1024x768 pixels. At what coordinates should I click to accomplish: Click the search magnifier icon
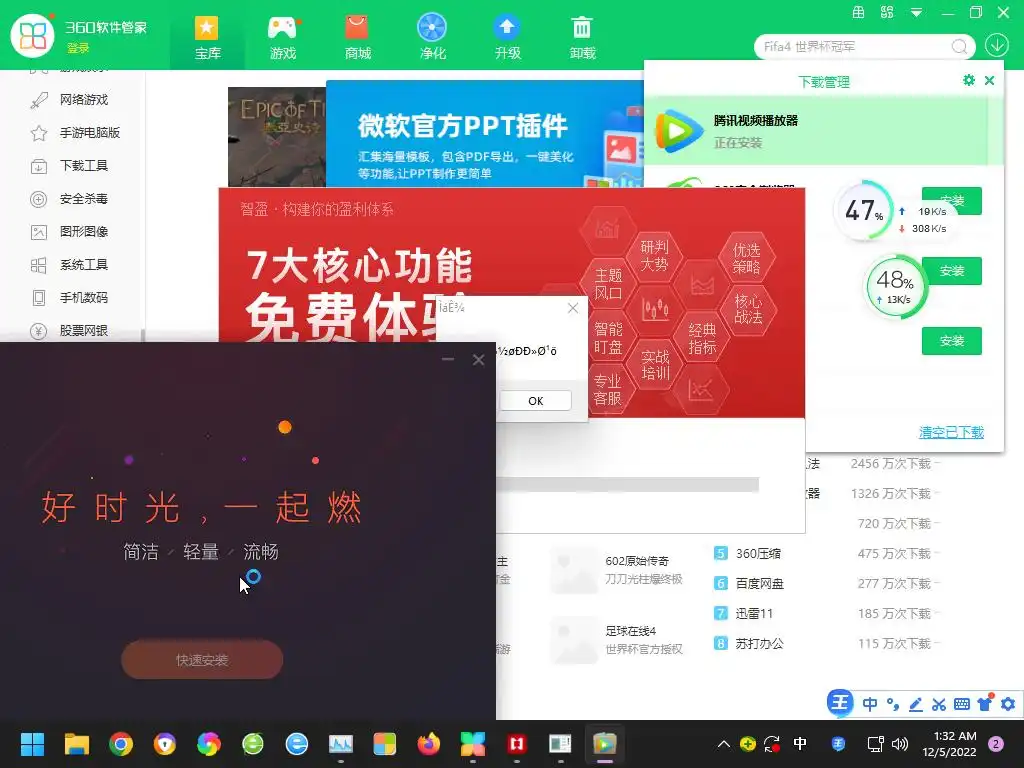[959, 46]
